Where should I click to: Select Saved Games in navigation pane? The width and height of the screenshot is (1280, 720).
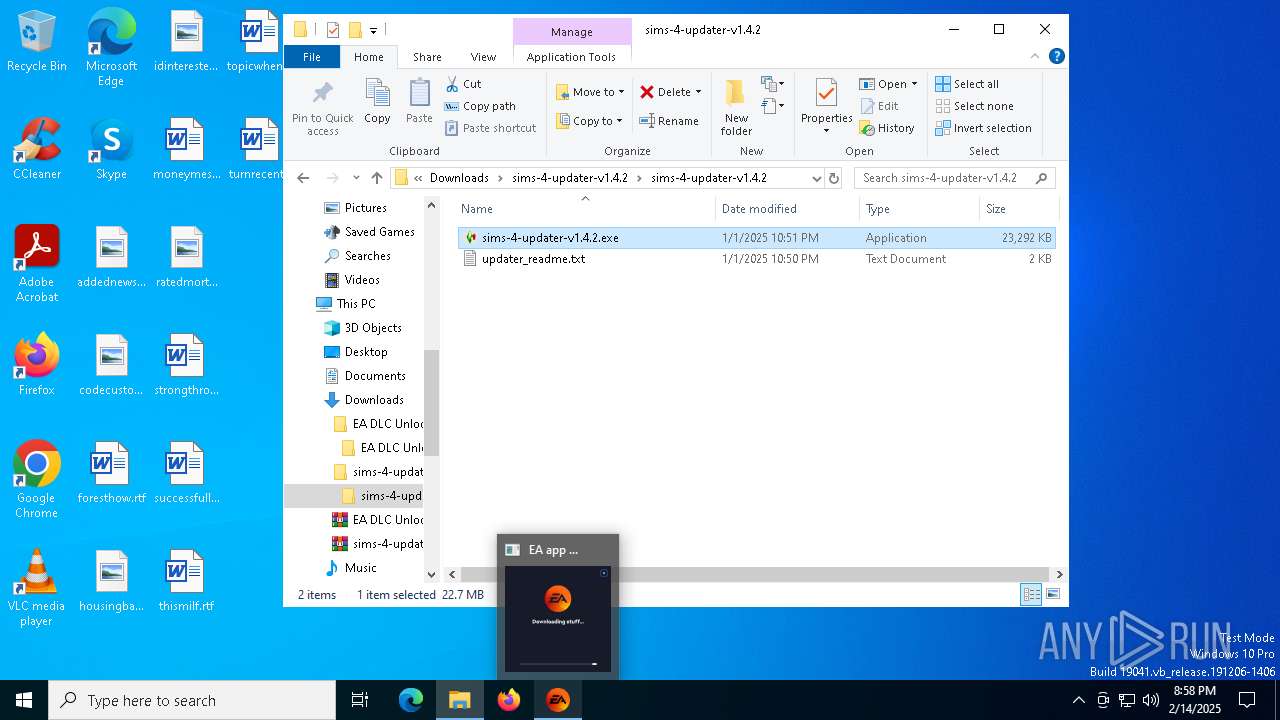tap(379, 232)
